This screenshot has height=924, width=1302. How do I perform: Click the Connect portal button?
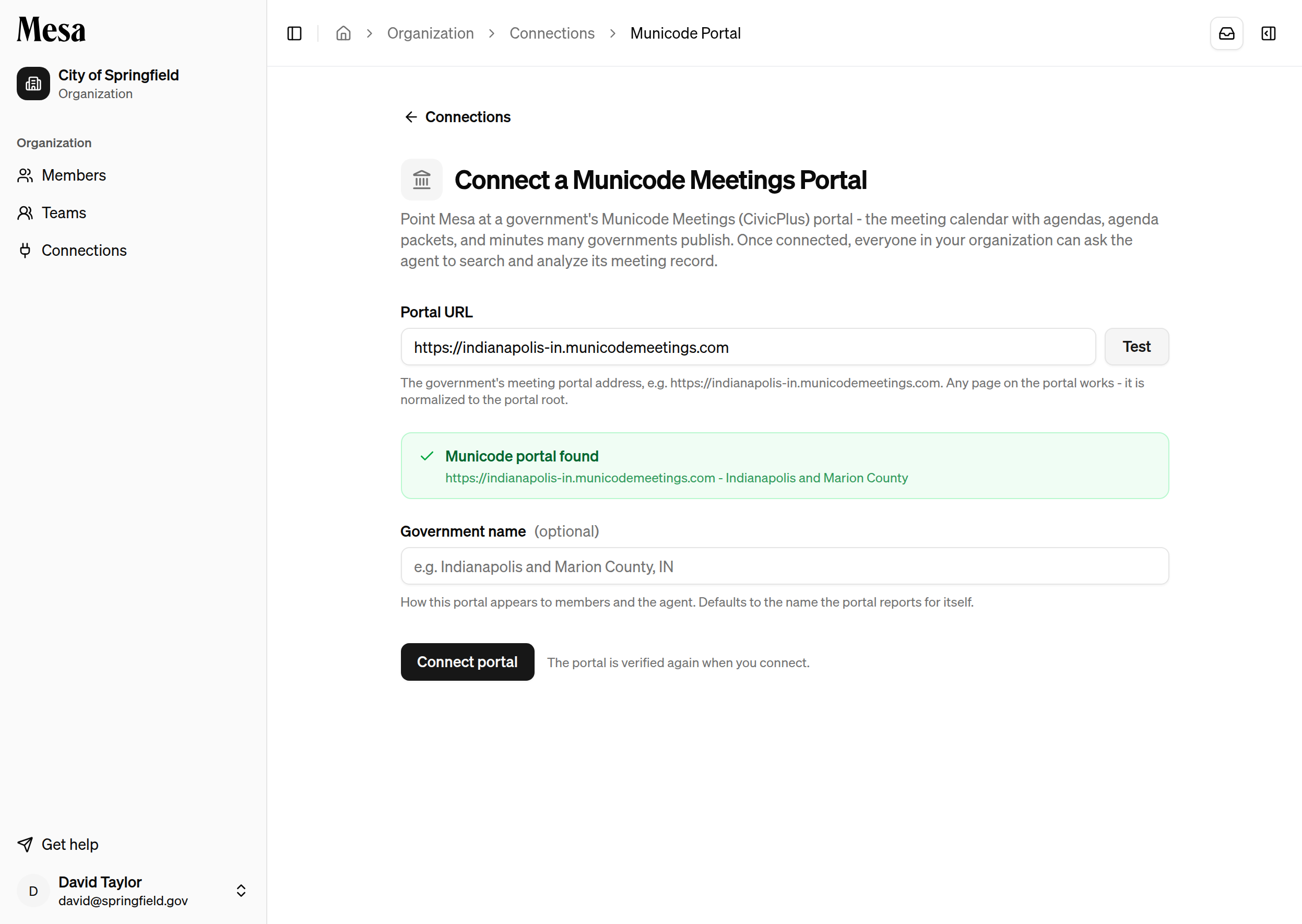click(x=467, y=662)
